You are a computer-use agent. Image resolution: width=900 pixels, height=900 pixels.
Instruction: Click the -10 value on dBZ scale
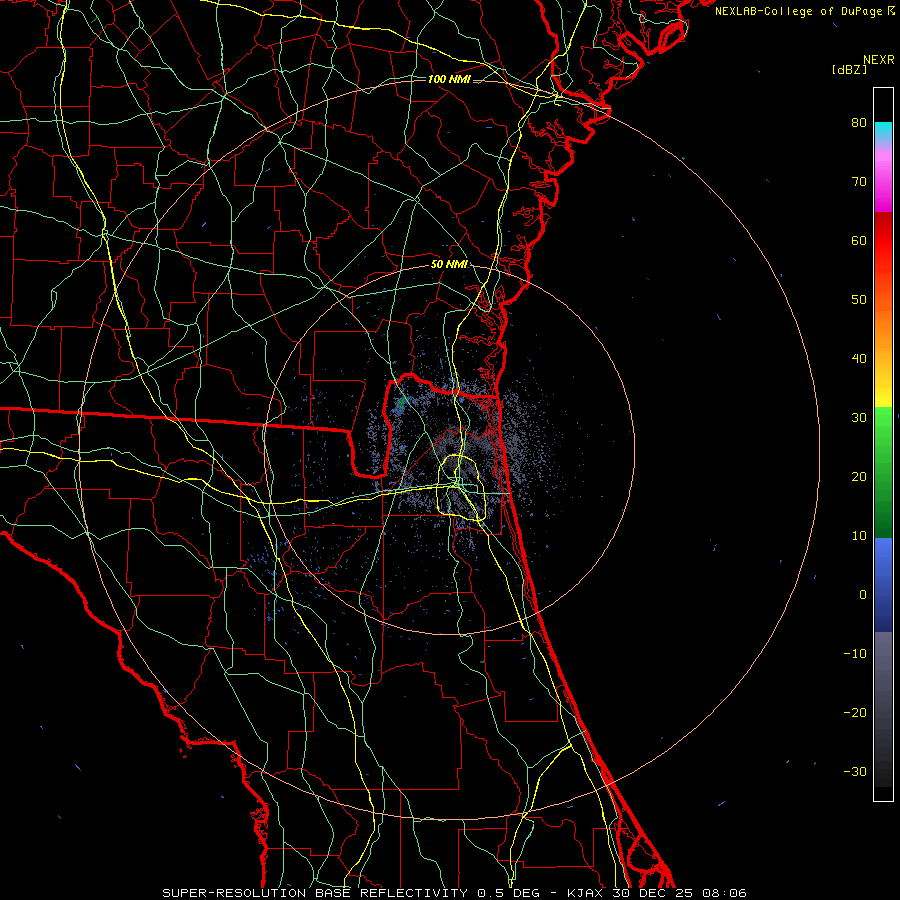(x=855, y=654)
